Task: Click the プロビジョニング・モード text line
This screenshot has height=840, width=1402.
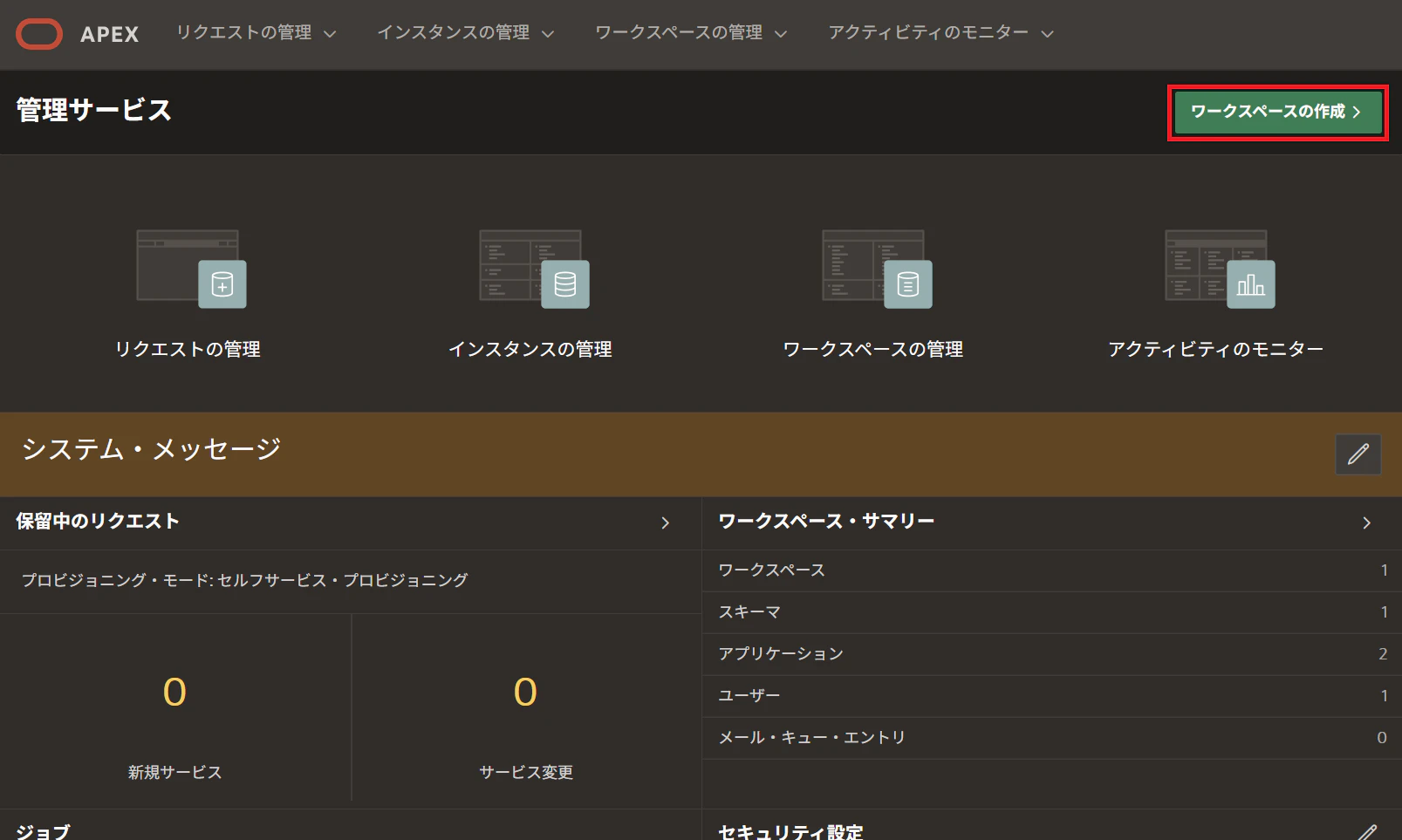Action: click(245, 580)
